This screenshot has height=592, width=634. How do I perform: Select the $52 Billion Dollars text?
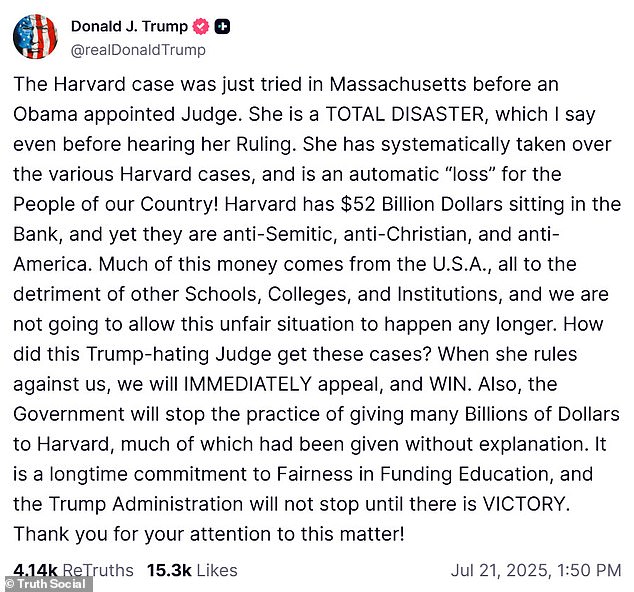coord(422,204)
